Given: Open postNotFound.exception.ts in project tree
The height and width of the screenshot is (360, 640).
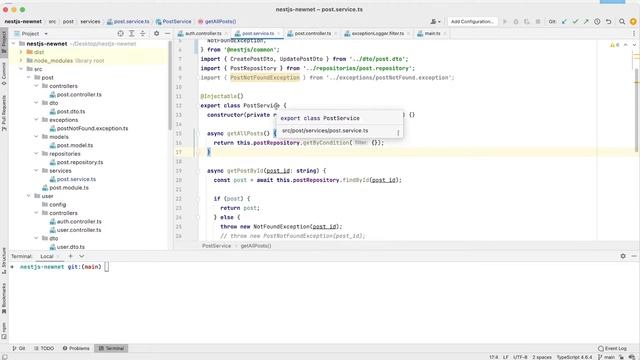Looking at the screenshot, I should 92,128.
